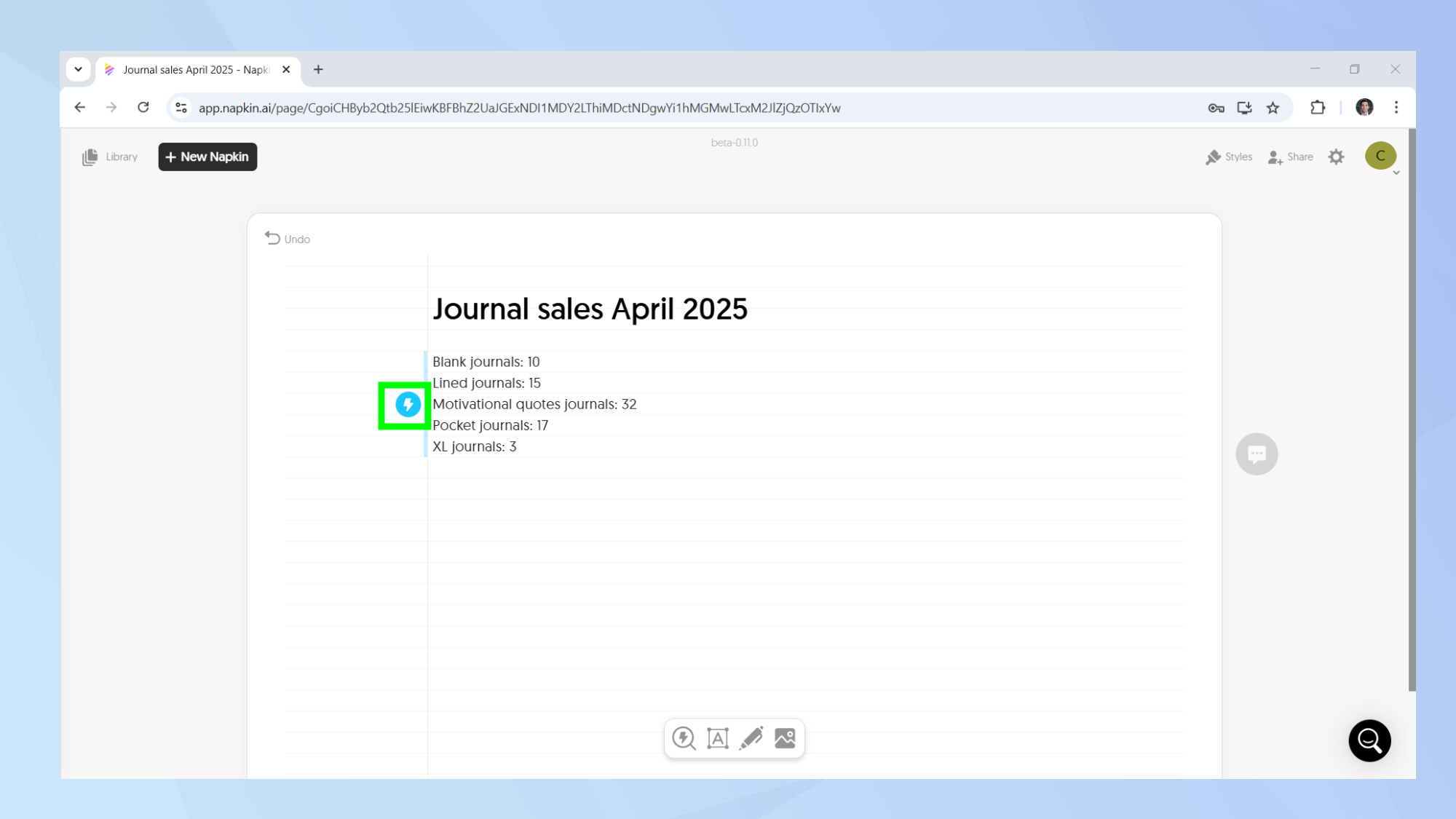
Task: Expand the browser tab search dropdown
Action: 78,69
